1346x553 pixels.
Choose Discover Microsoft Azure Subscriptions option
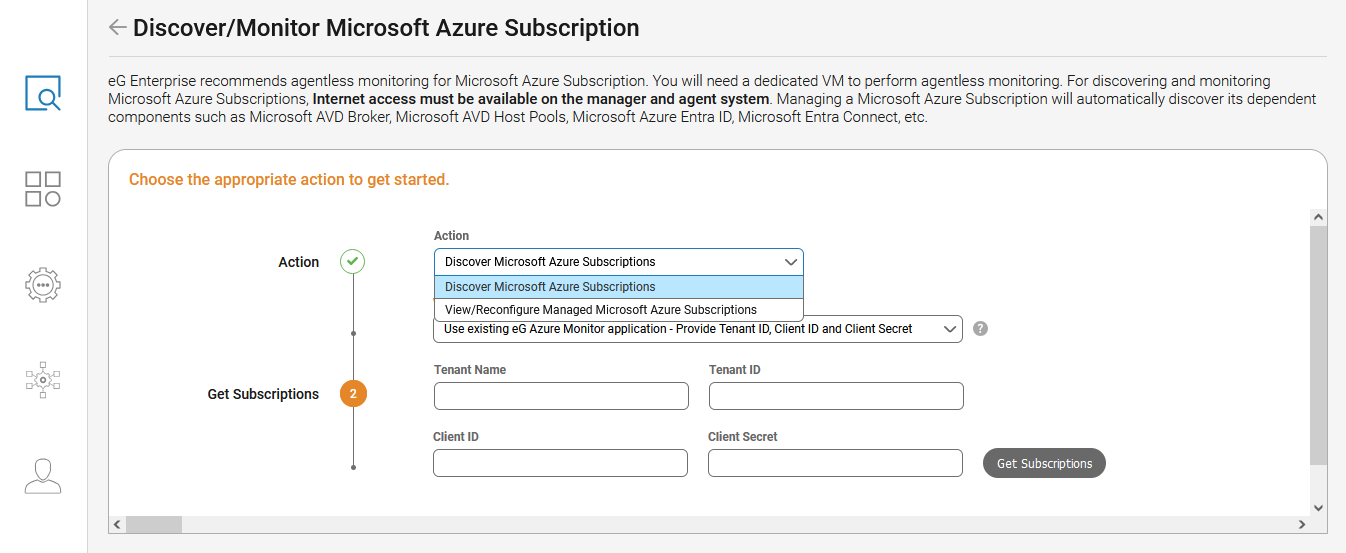tap(618, 287)
